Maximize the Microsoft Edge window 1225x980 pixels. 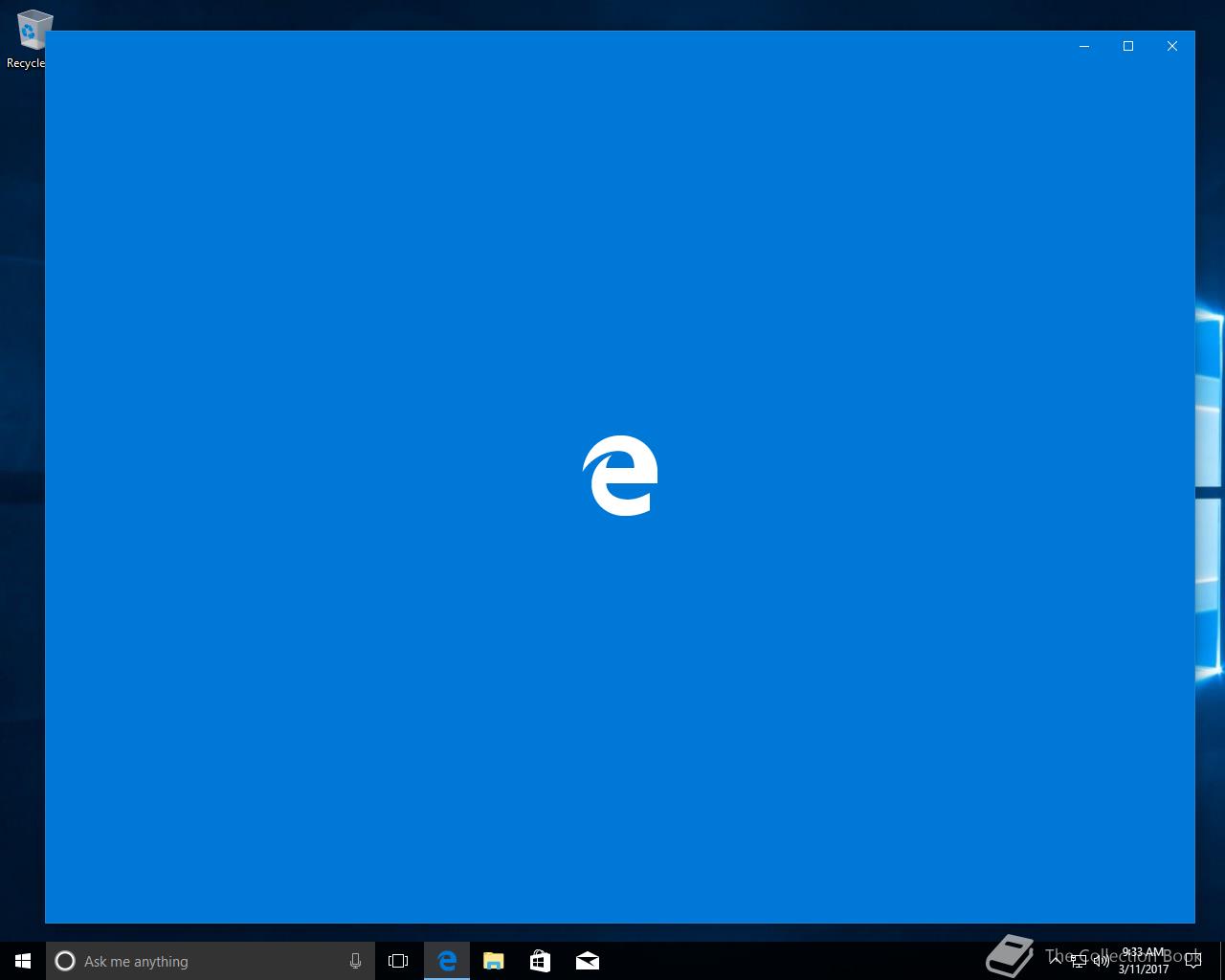pos(1128,46)
